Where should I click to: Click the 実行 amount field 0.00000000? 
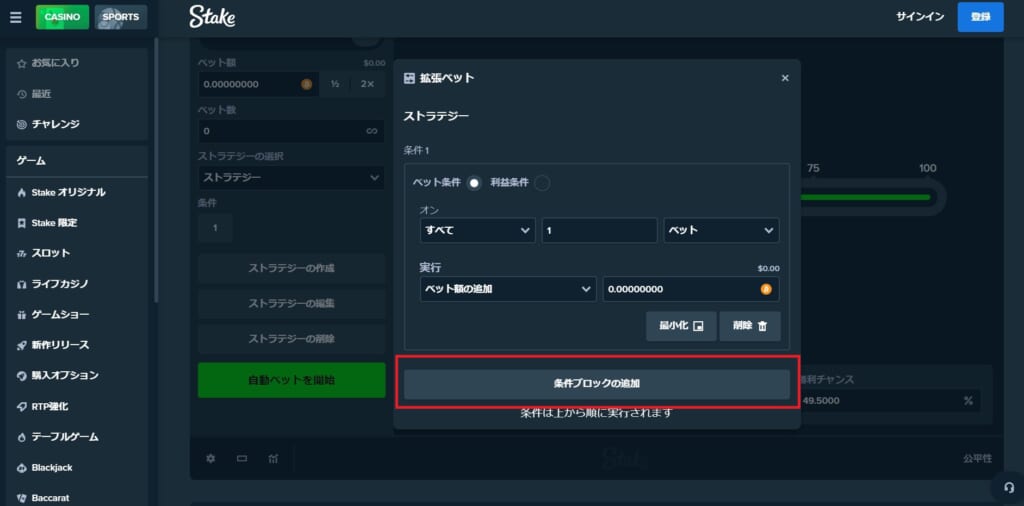[x=691, y=289]
